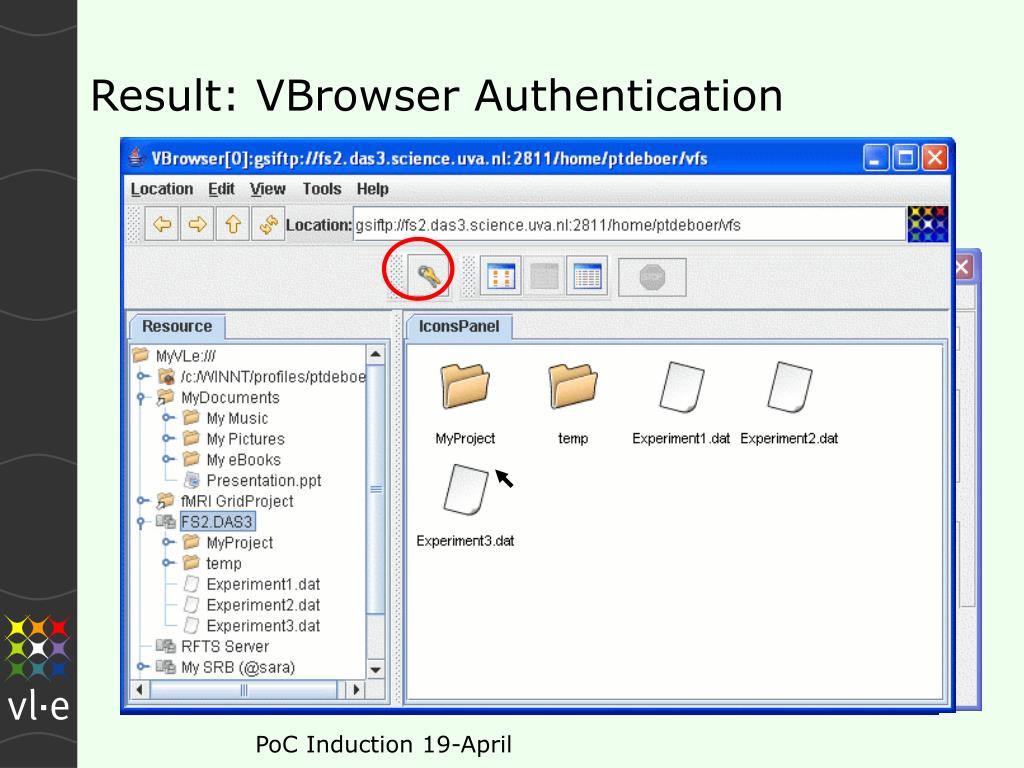Image resolution: width=1024 pixels, height=768 pixels.
Task: Go up one directory level
Action: (x=232, y=225)
